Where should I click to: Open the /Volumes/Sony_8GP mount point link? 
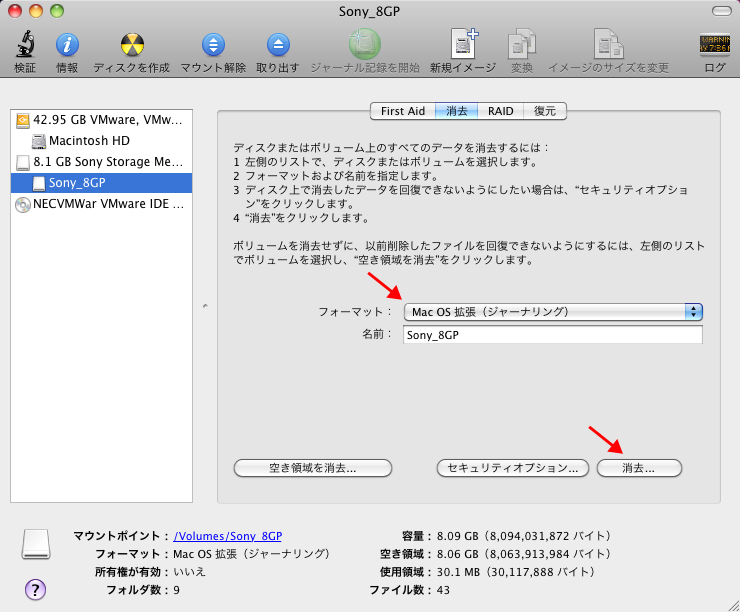(x=227, y=536)
